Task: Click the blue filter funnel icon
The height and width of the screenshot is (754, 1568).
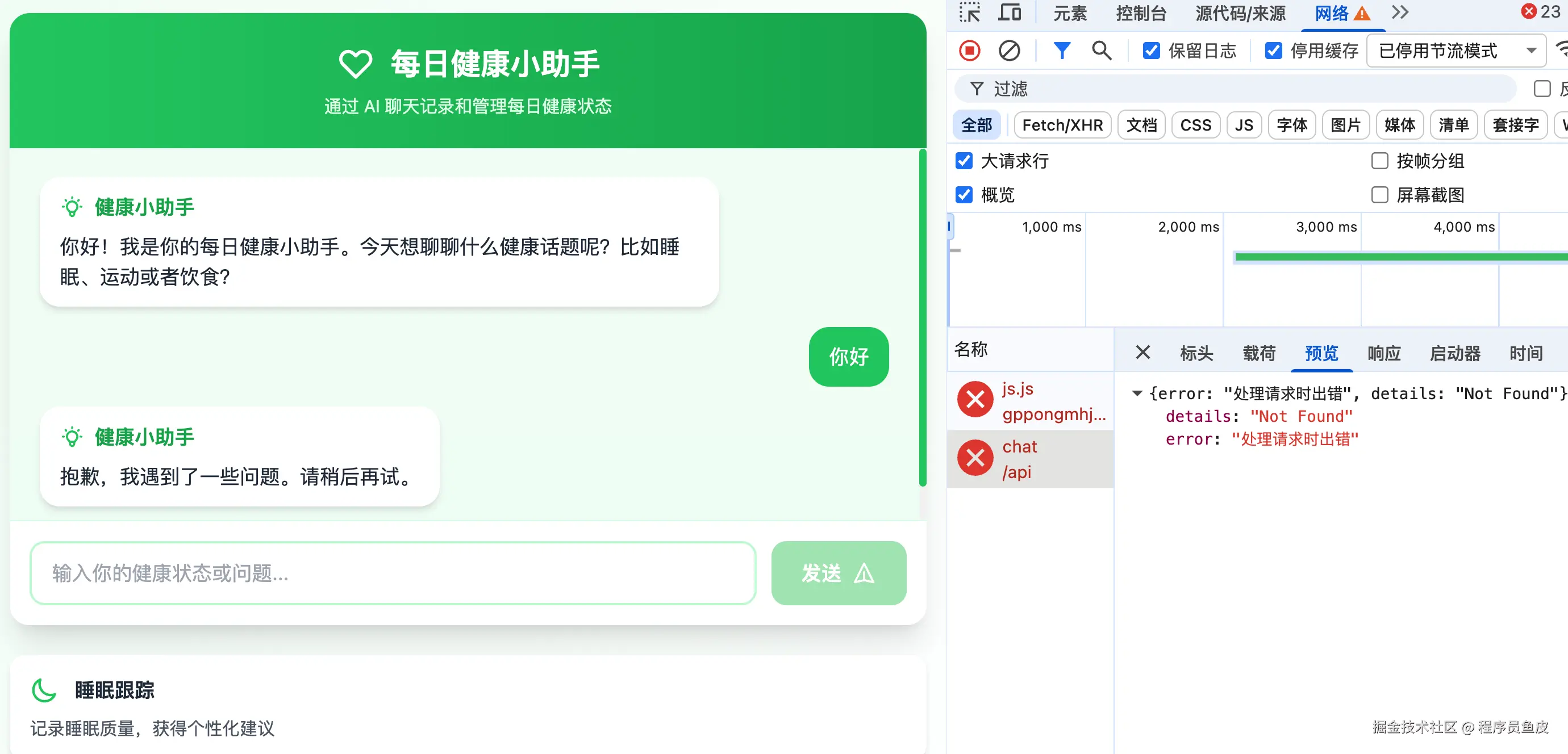Action: [x=1062, y=51]
